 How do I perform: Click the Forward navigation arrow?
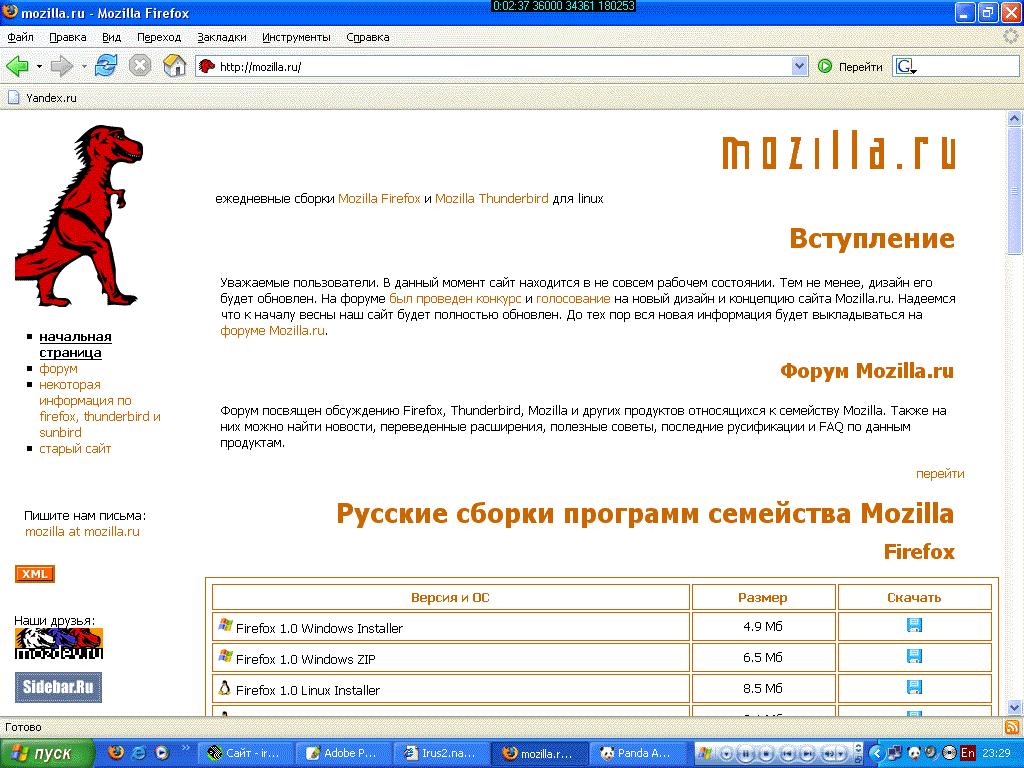[x=61, y=66]
